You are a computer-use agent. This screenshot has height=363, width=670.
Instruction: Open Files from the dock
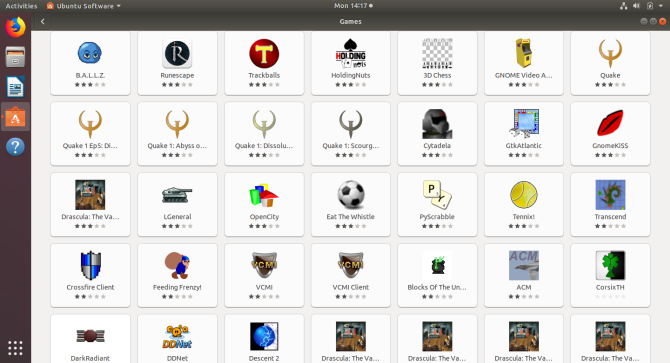(x=15, y=57)
